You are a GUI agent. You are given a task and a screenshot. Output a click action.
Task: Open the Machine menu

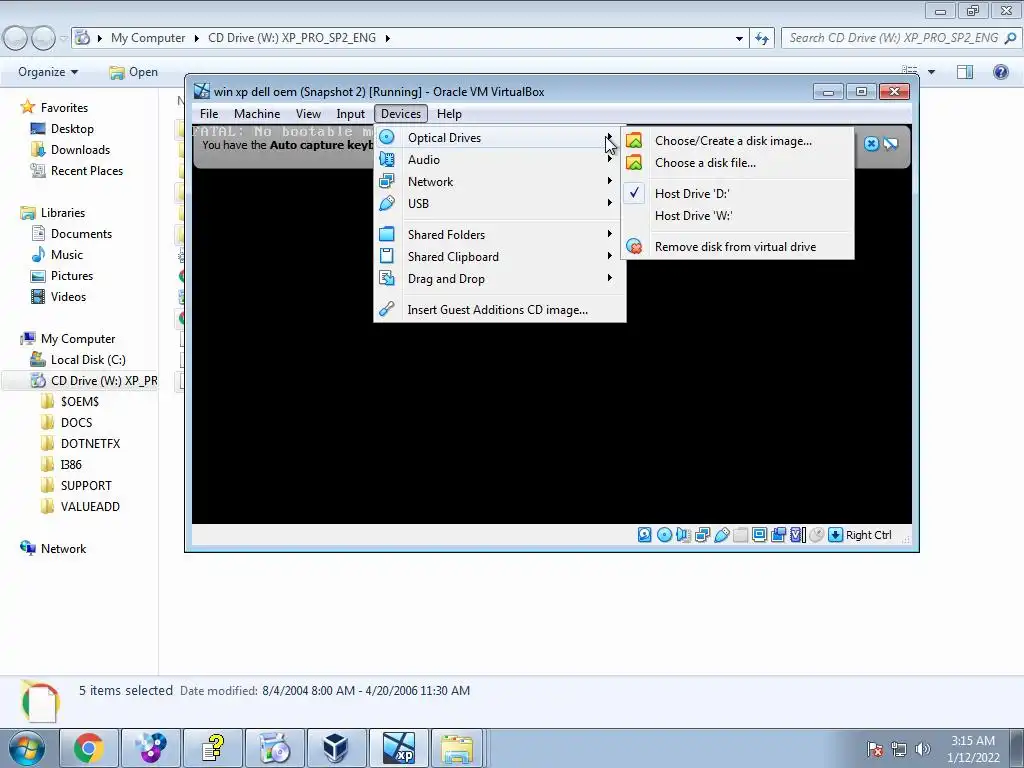[257, 114]
